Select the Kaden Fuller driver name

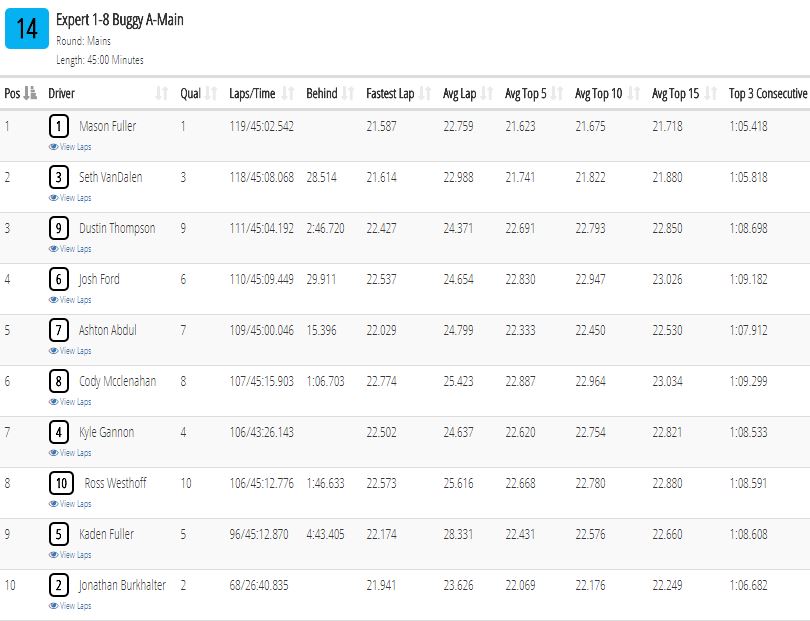tap(106, 534)
